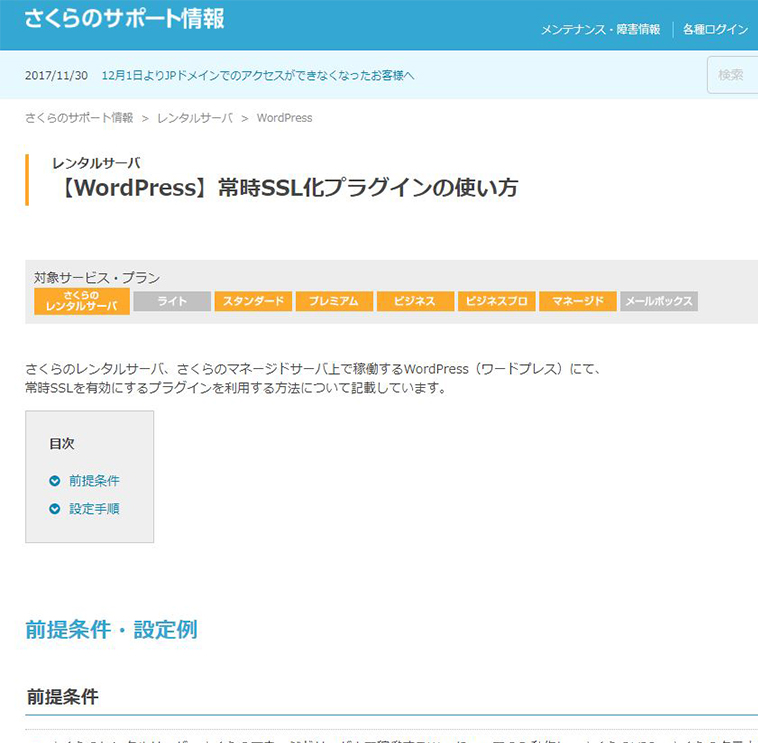Click the レンタルサーバ category label above the title

pyautogui.click(x=96, y=163)
